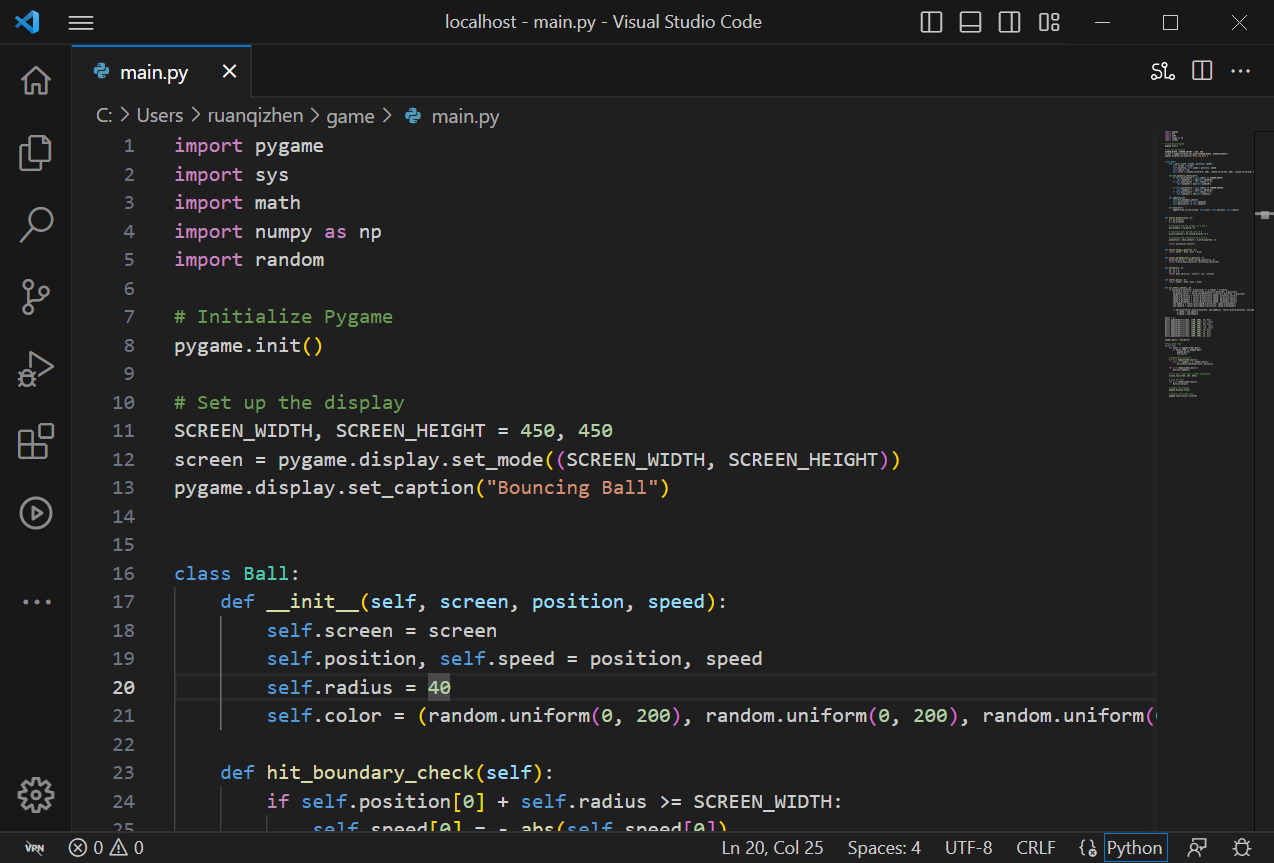This screenshot has width=1274, height=863.
Task: Select Python language mode in status bar
Action: [1134, 848]
